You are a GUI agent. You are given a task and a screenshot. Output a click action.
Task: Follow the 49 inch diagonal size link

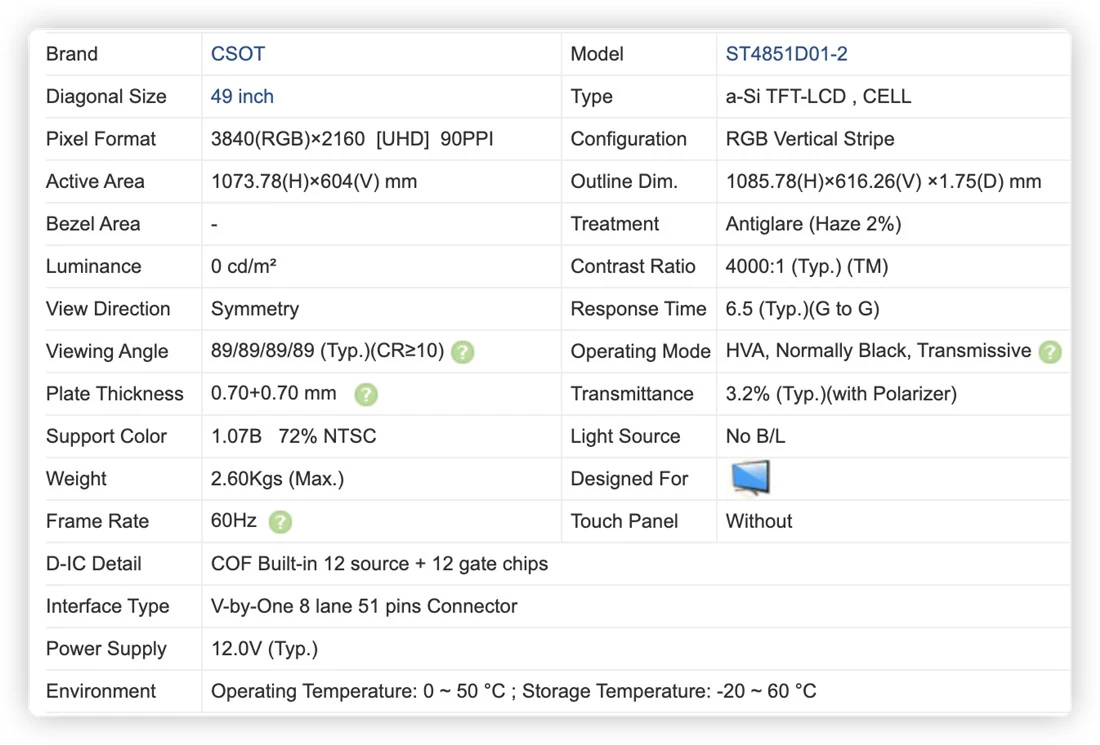[x=242, y=96]
